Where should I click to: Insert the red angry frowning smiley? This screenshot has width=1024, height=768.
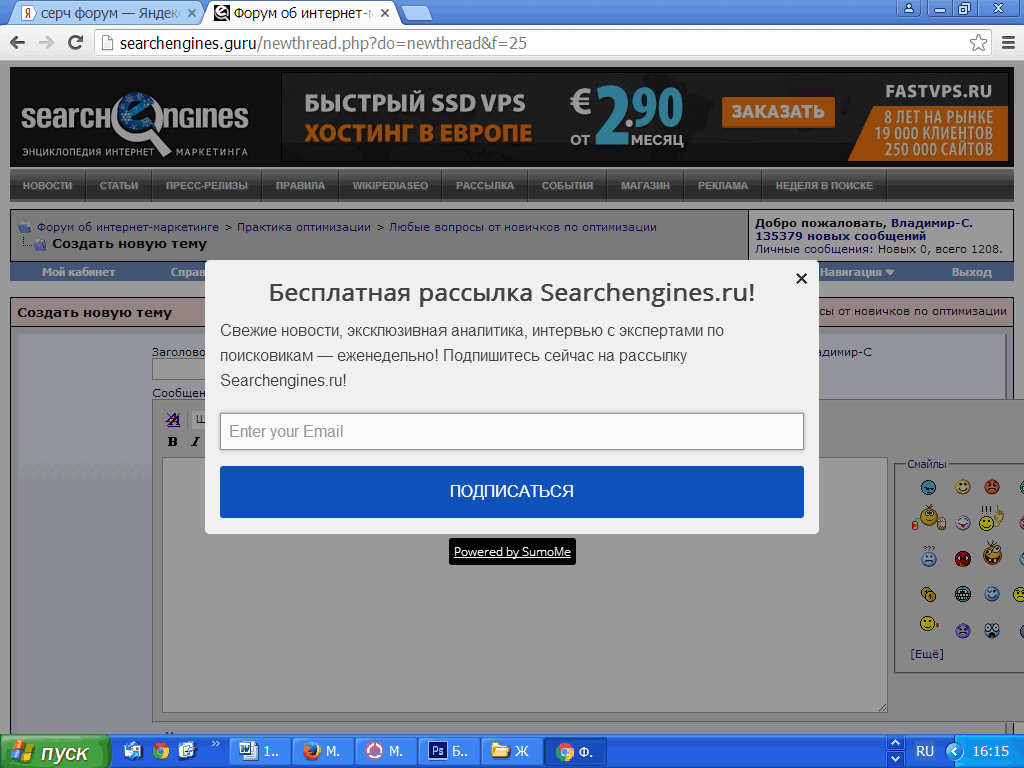click(x=992, y=487)
